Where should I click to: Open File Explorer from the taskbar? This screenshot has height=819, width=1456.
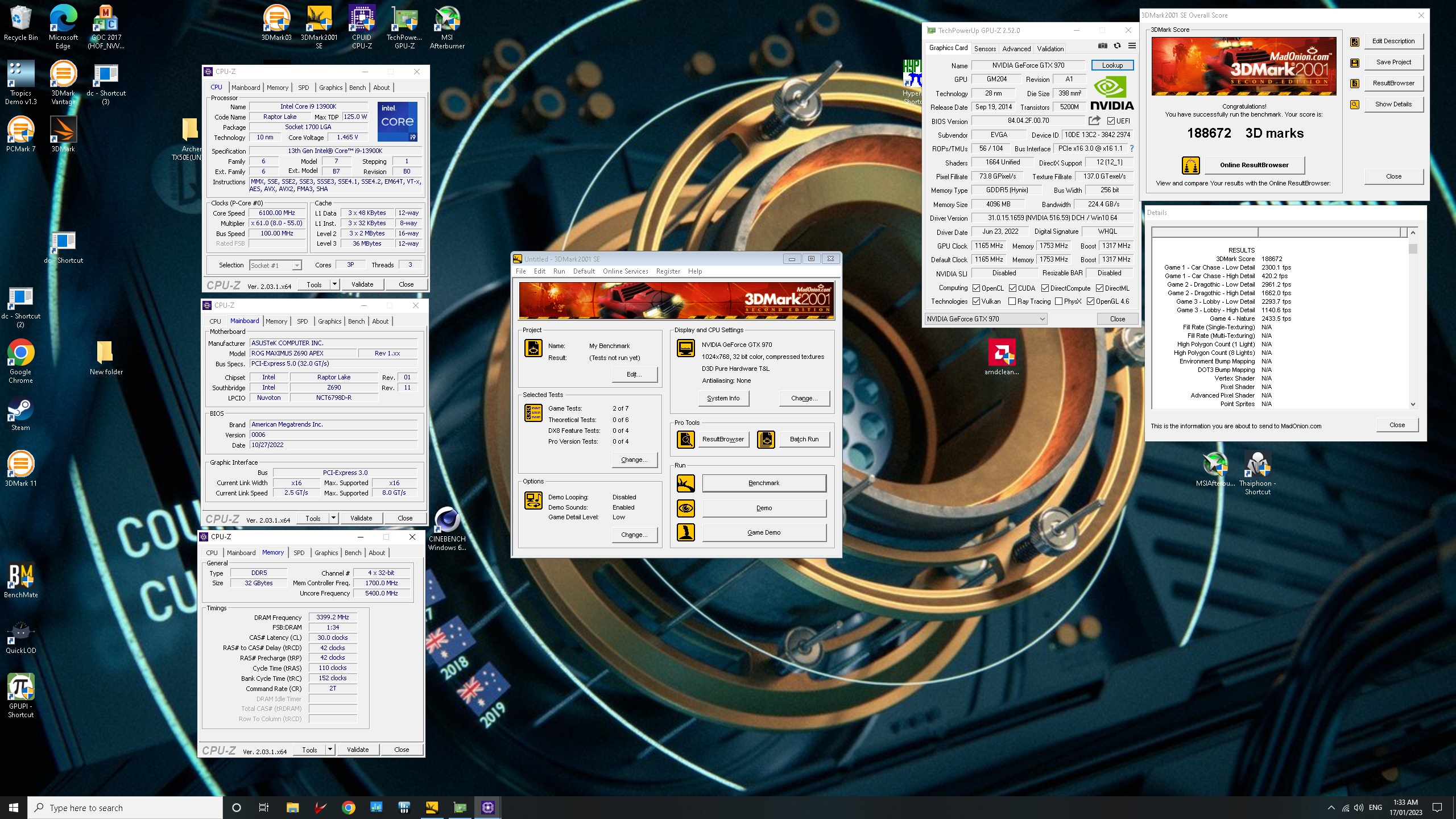pos(292,808)
